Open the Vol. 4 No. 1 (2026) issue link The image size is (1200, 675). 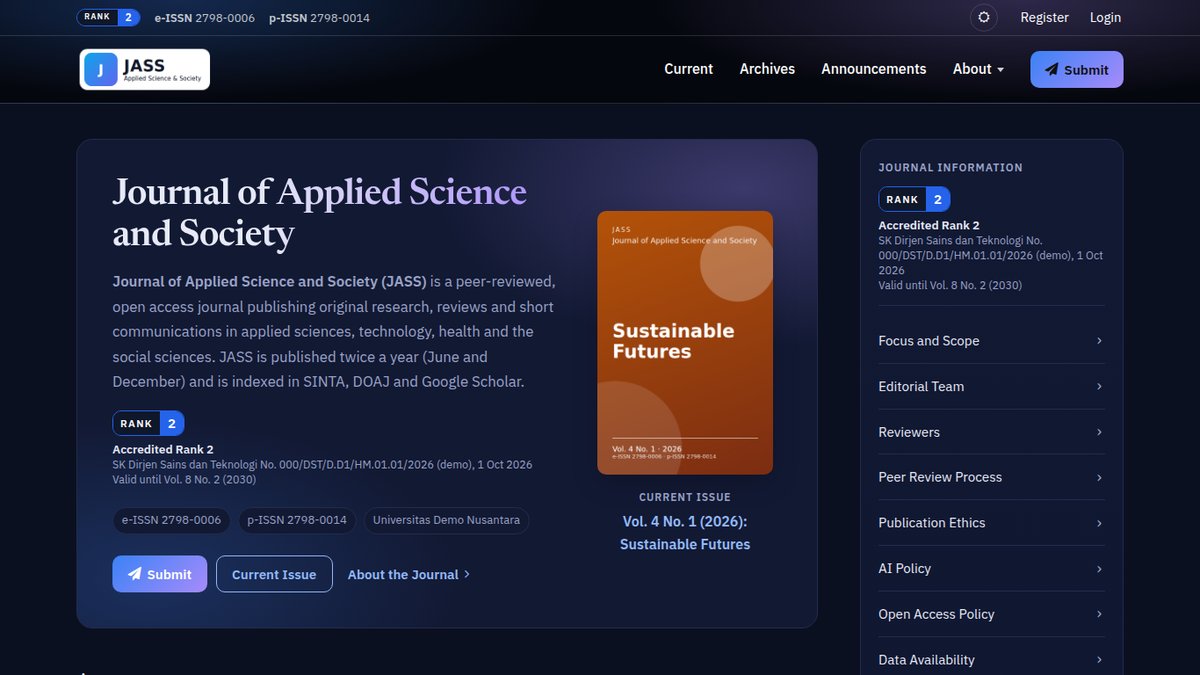pos(685,533)
